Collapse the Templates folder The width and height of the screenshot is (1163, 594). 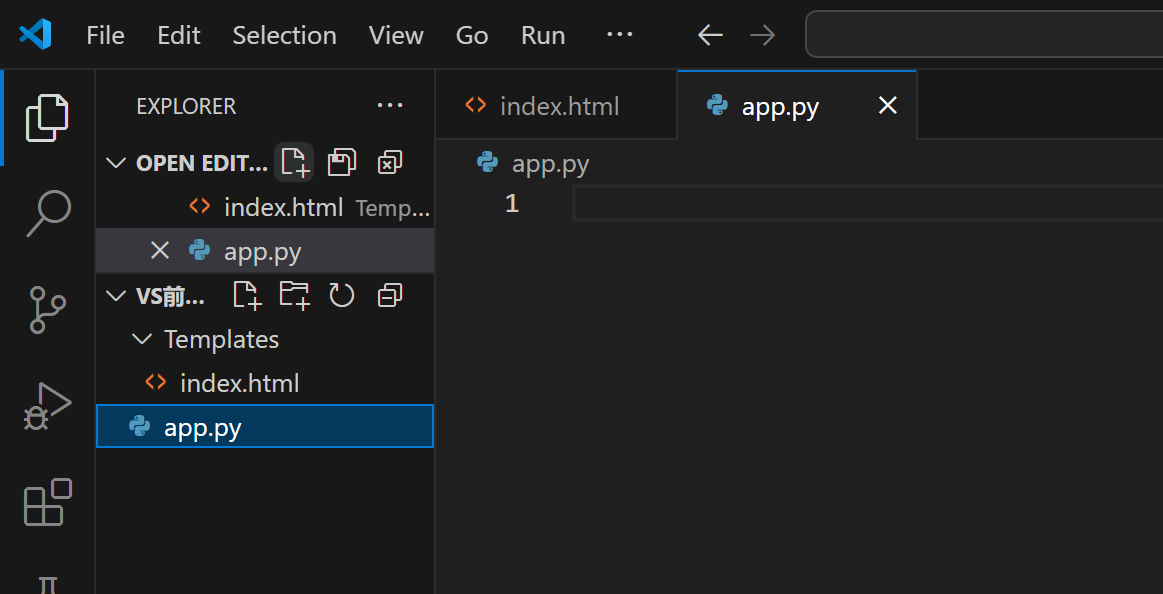coord(141,339)
